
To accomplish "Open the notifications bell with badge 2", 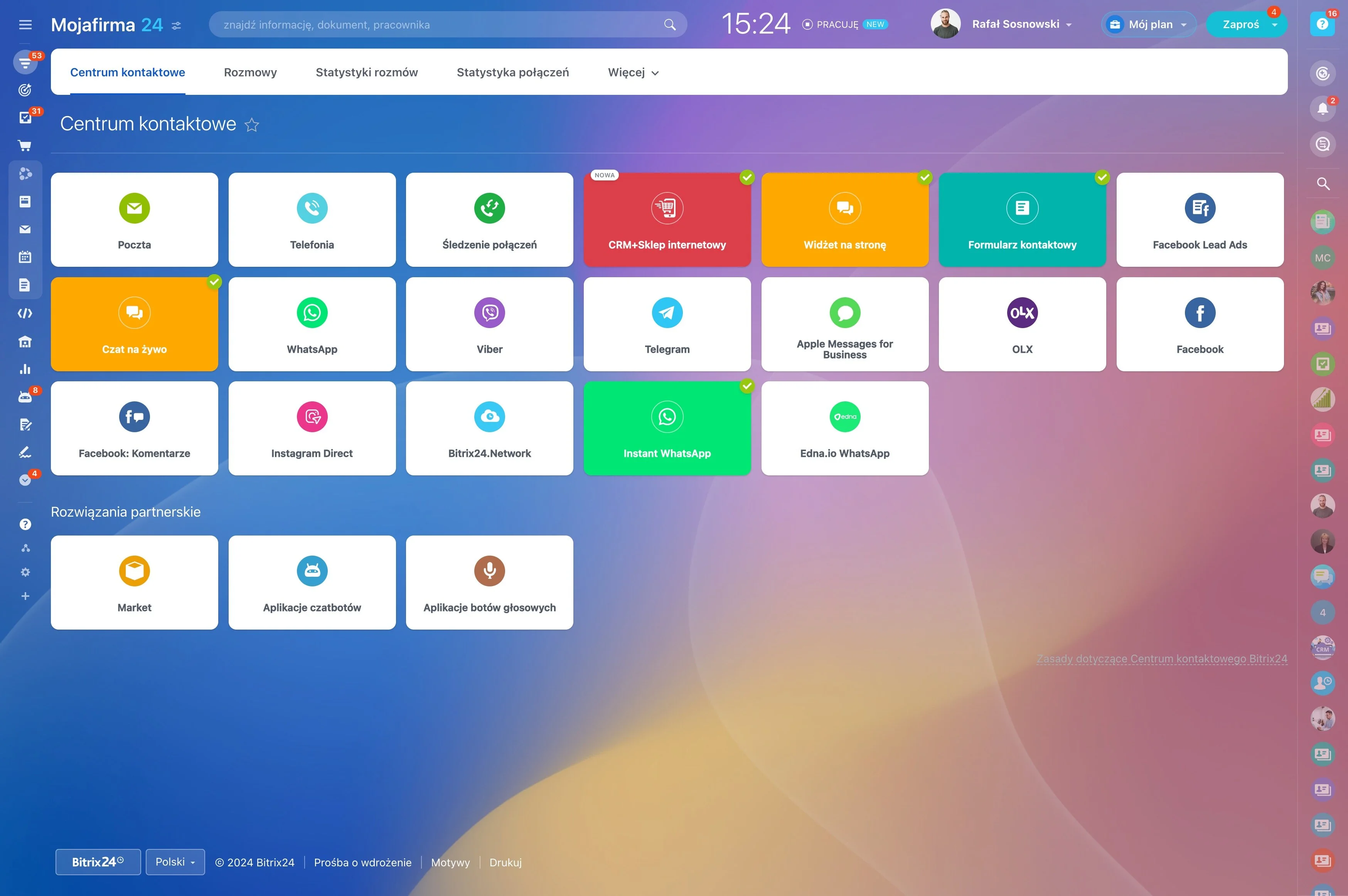I will click(x=1322, y=109).
